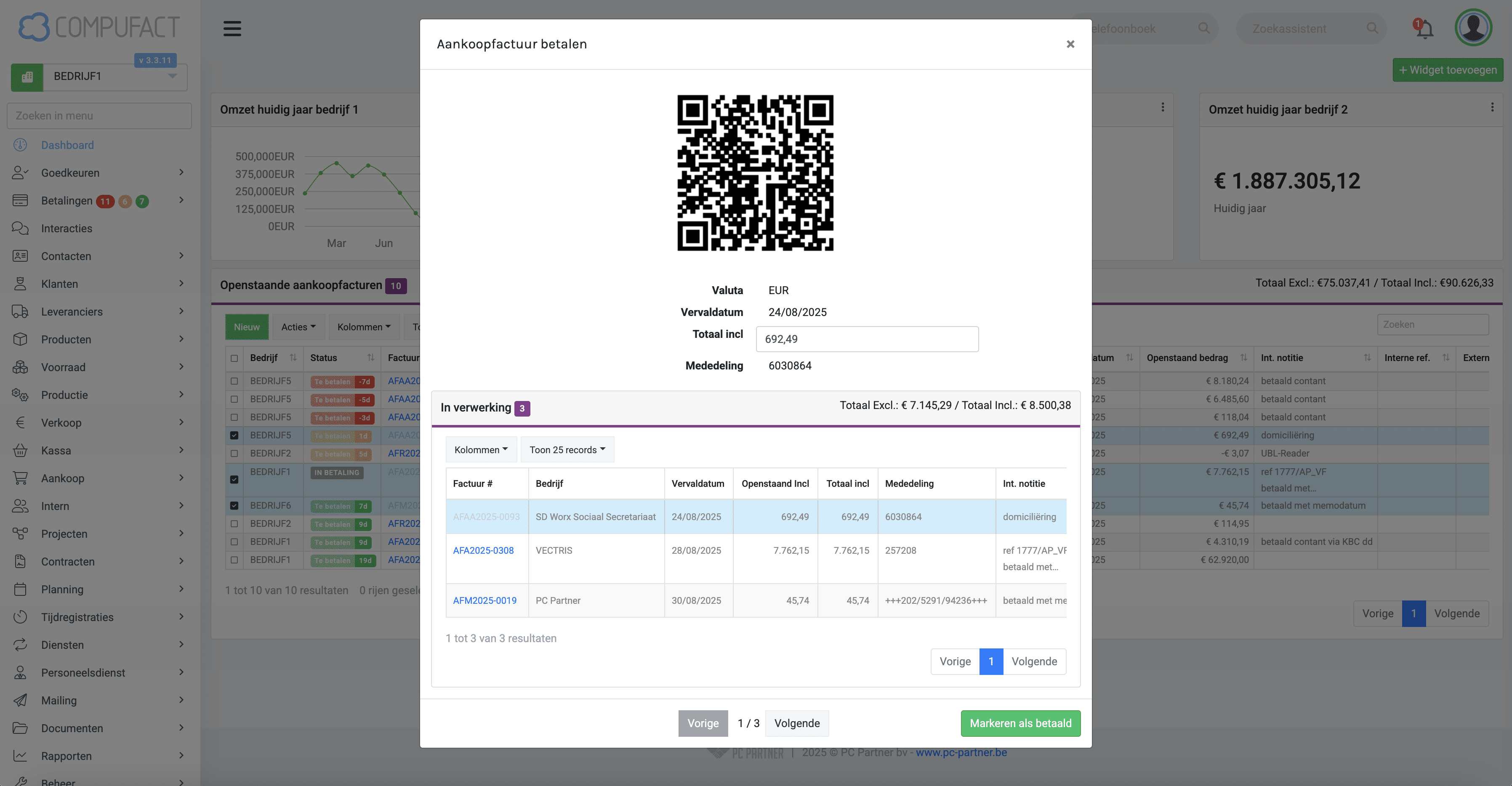Click the Leveranciers truck icon
1512x786 pixels.
click(x=20, y=311)
